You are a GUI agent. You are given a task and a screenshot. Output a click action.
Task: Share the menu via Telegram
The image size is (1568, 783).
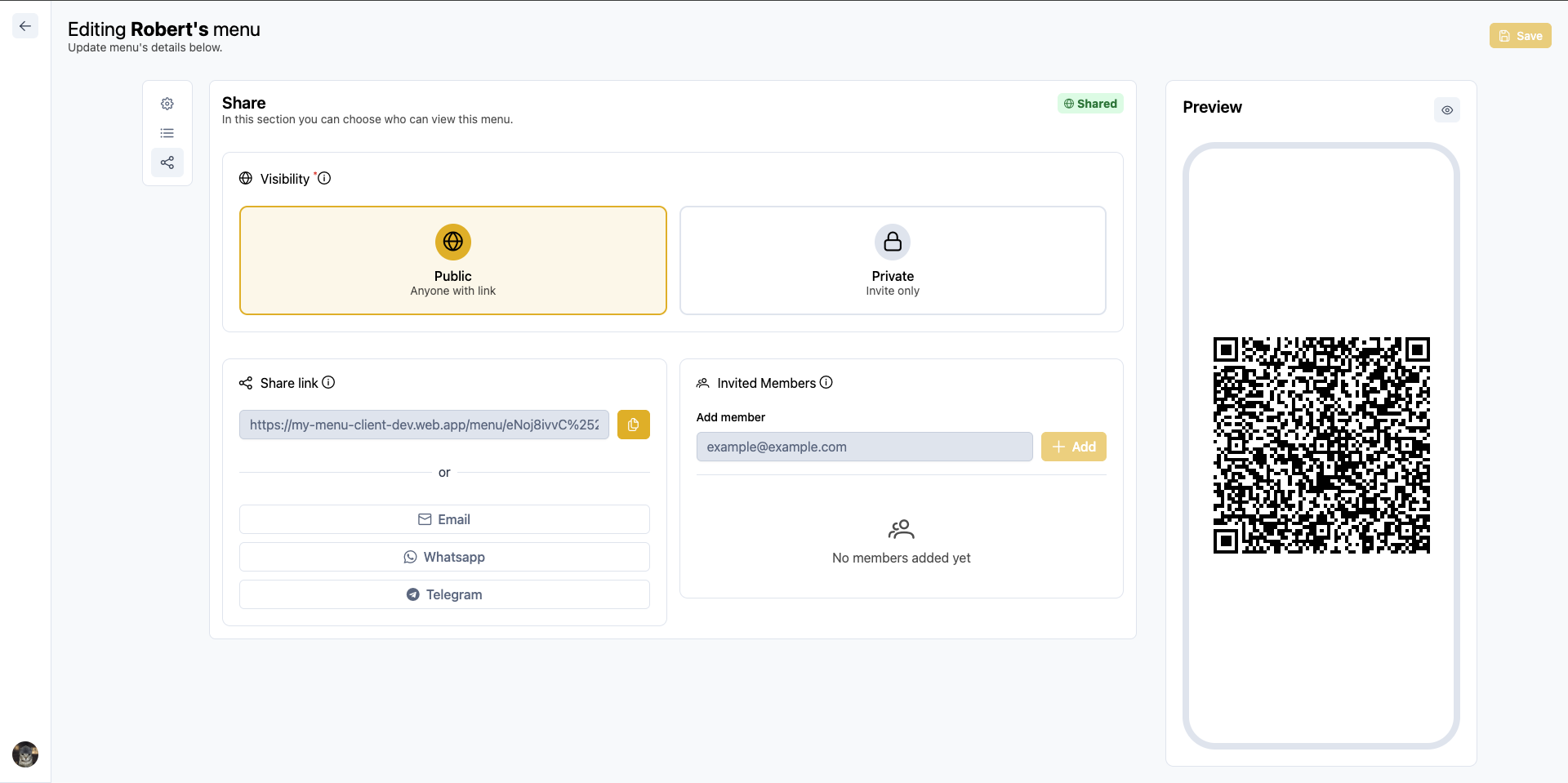(444, 594)
